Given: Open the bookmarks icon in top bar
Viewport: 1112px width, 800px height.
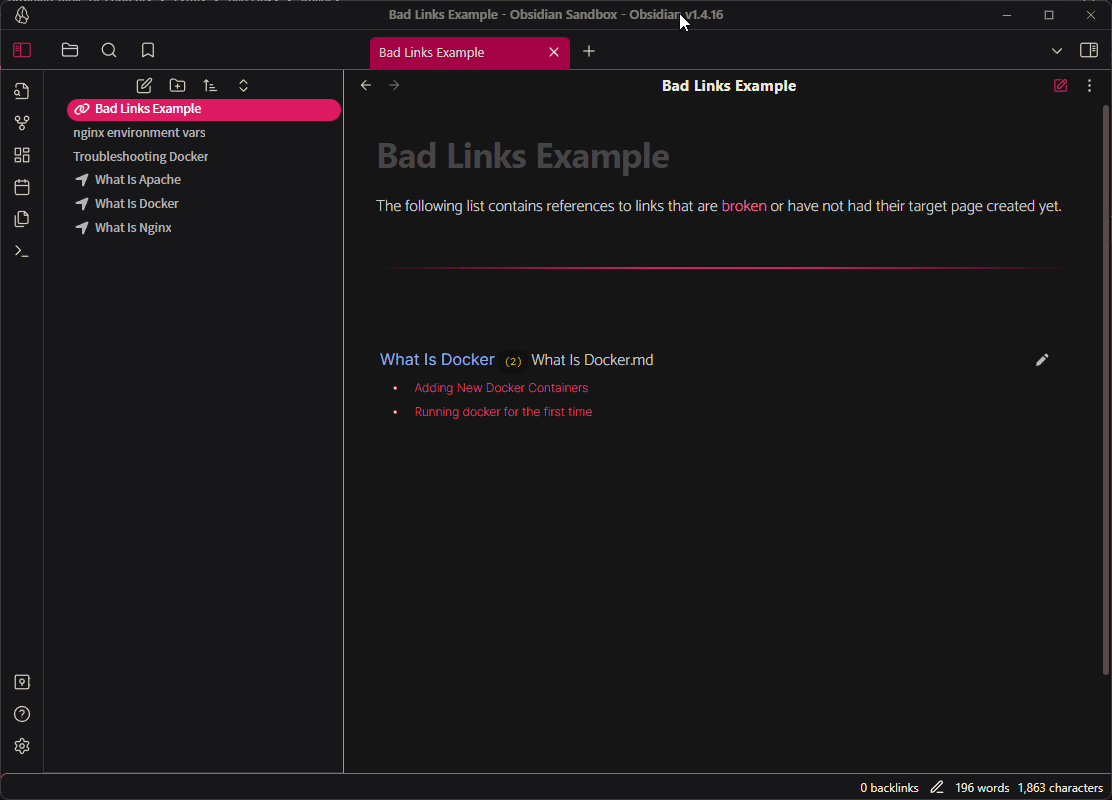Looking at the screenshot, I should point(148,50).
